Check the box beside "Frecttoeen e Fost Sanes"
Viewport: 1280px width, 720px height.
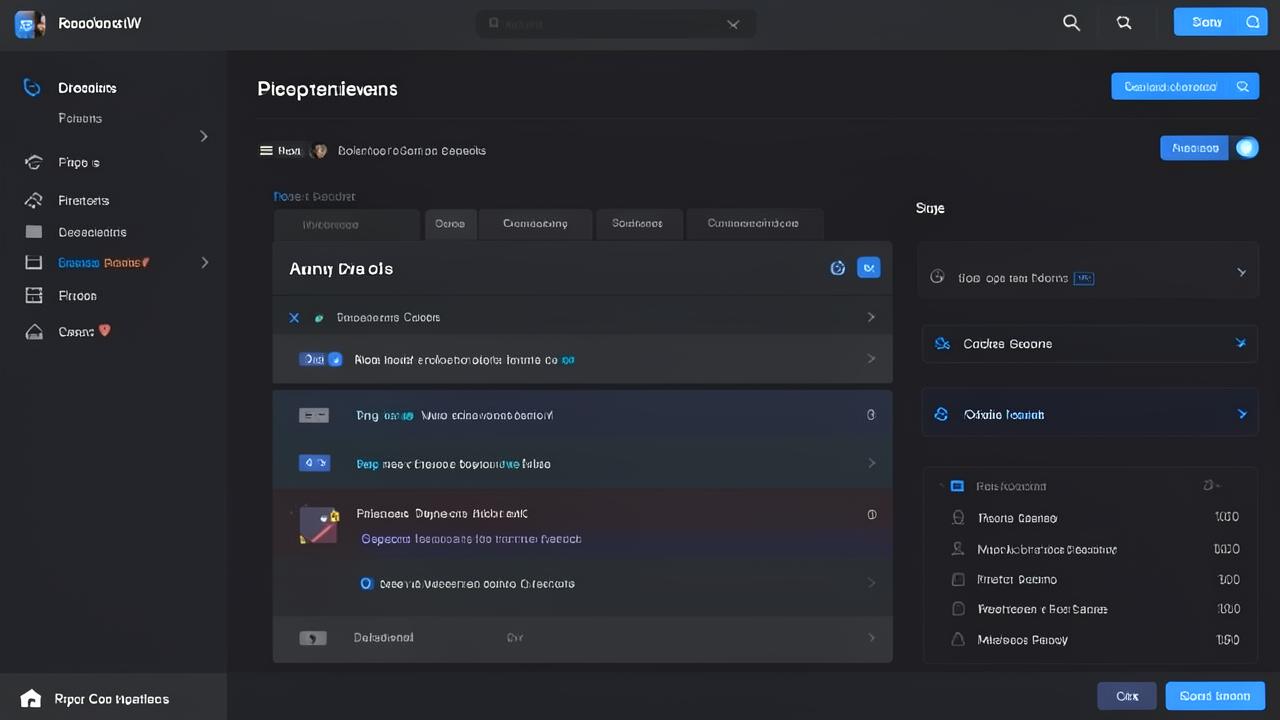[x=958, y=608]
